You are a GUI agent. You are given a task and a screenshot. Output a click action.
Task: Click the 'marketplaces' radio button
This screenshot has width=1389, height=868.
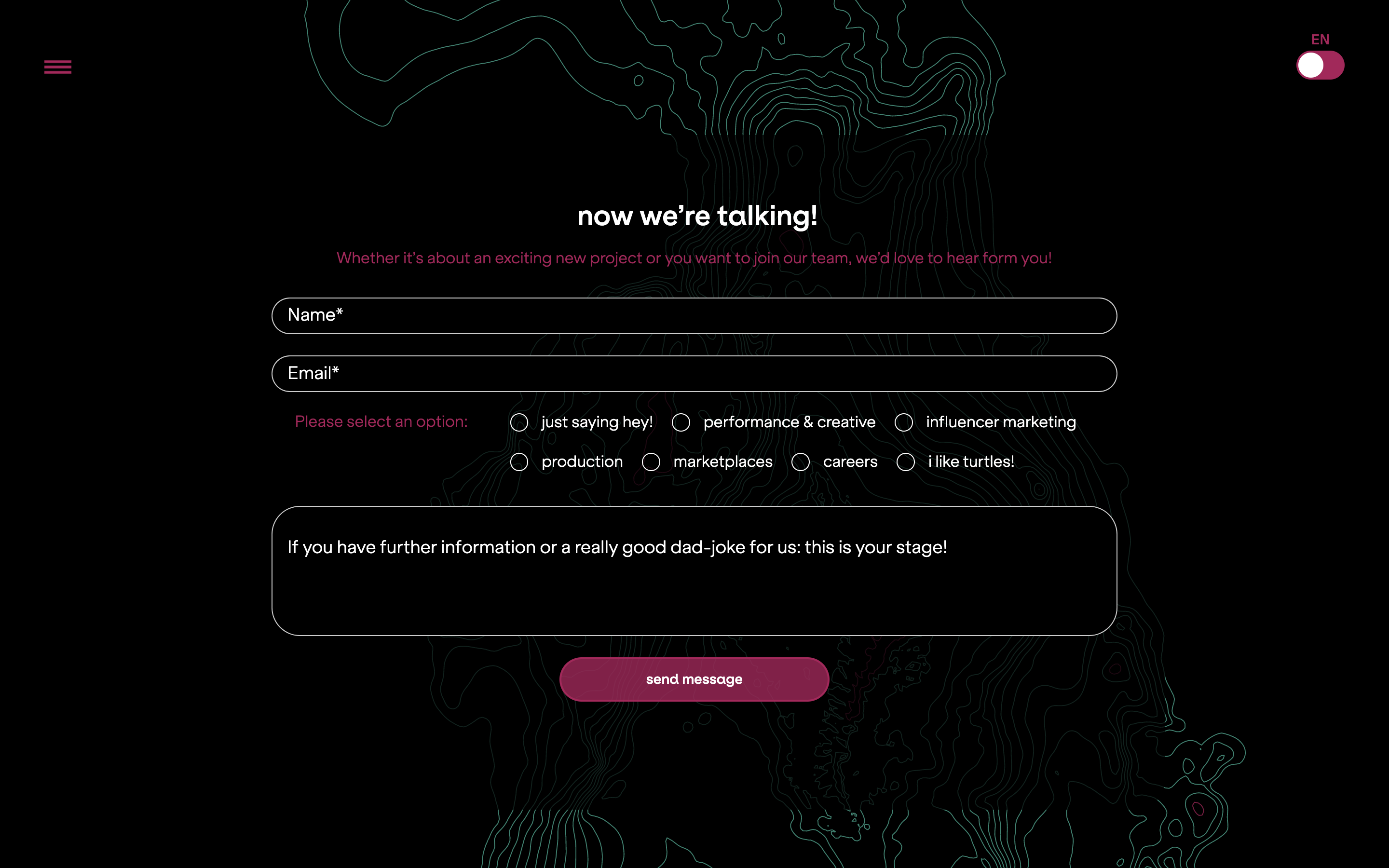[651, 462]
